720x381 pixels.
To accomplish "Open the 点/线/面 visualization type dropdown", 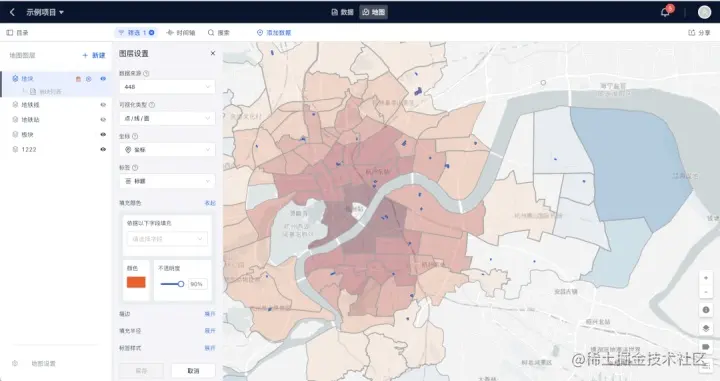I will (167, 118).
